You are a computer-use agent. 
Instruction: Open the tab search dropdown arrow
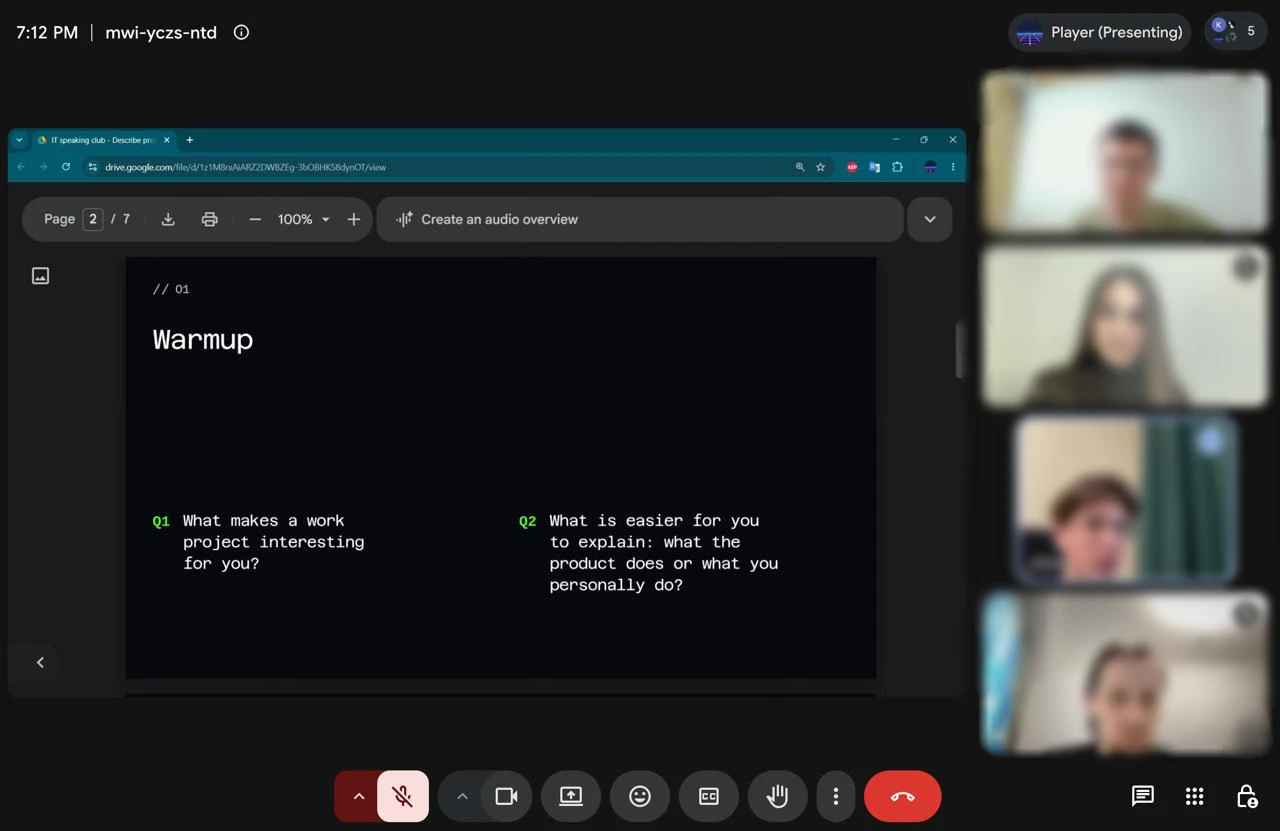click(x=19, y=140)
